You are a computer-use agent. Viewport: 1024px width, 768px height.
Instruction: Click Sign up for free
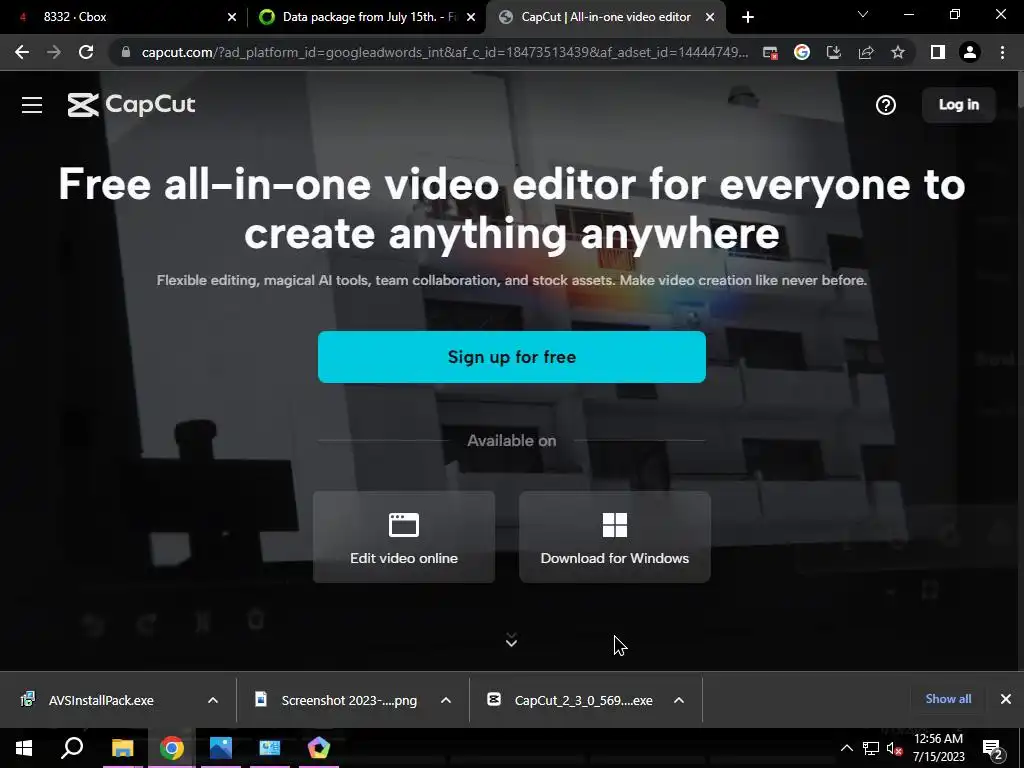coord(511,357)
